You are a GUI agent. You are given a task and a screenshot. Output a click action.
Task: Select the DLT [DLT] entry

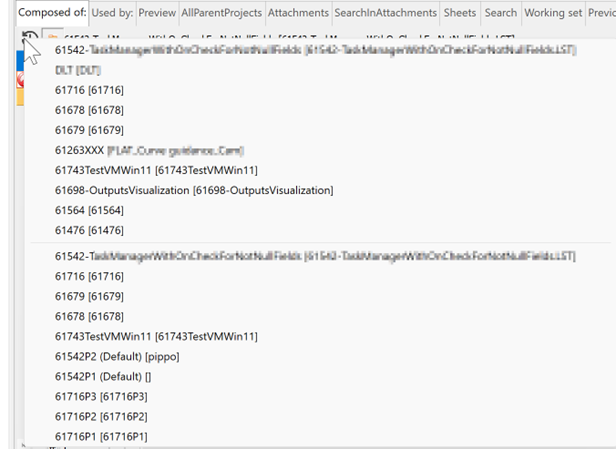[78, 70]
